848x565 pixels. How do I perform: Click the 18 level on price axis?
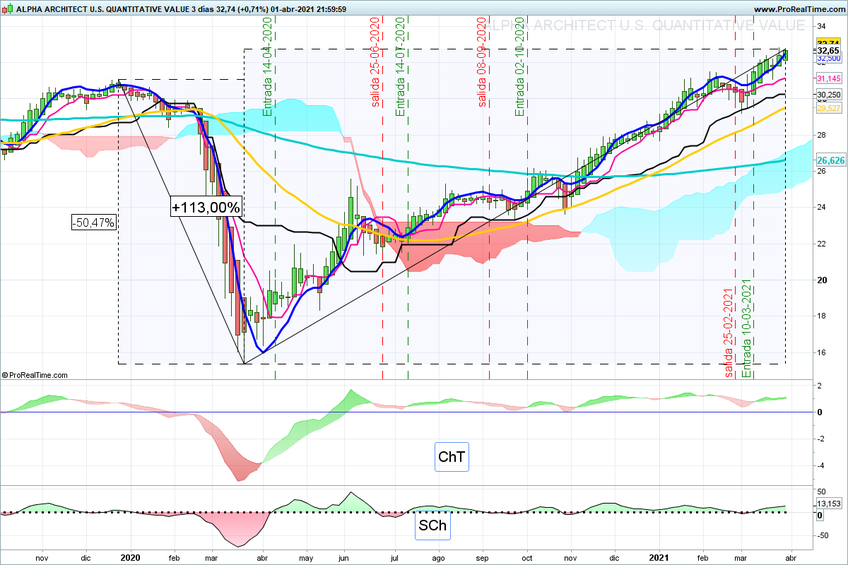point(822,316)
